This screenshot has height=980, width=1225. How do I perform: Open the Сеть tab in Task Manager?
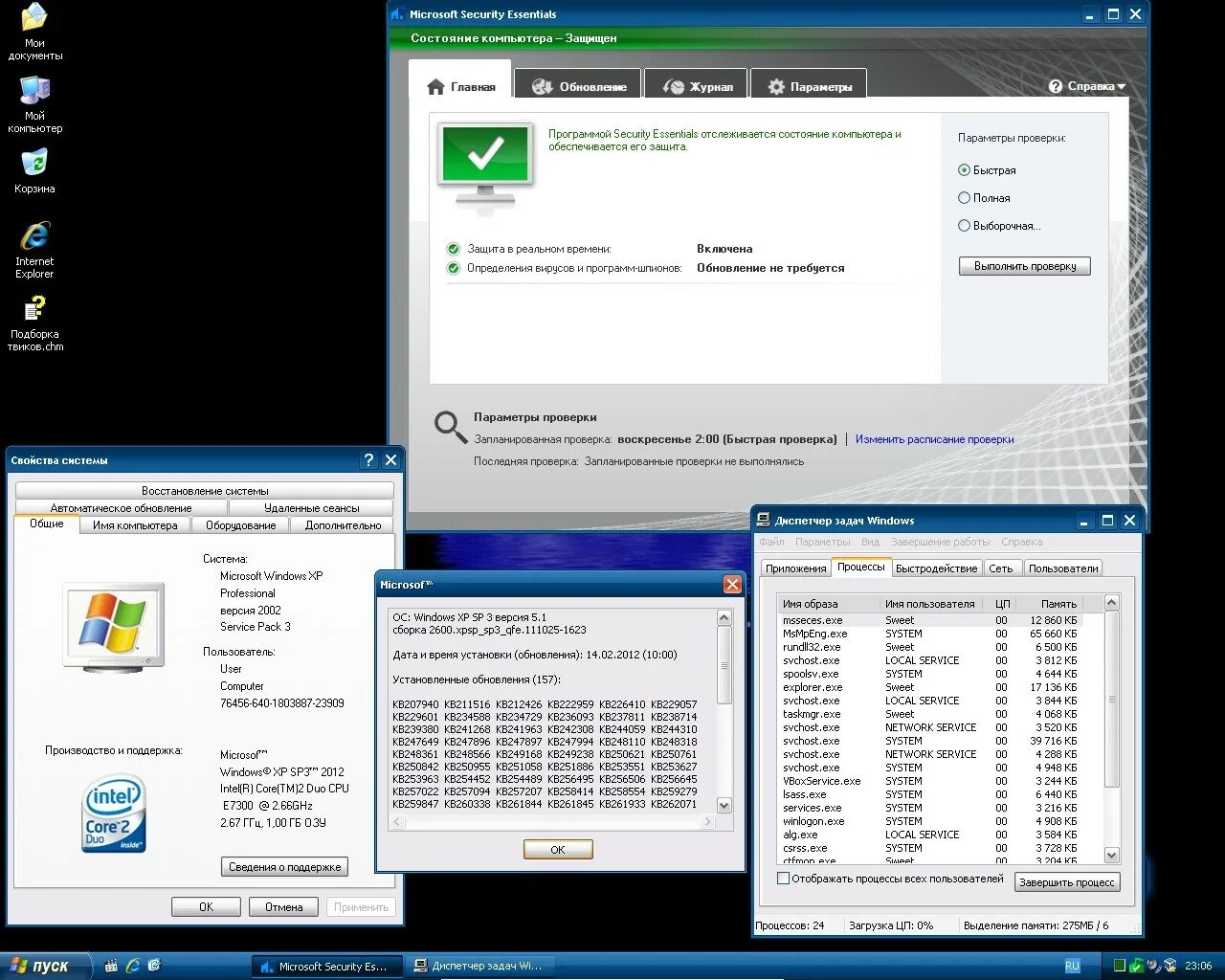pos(1001,568)
